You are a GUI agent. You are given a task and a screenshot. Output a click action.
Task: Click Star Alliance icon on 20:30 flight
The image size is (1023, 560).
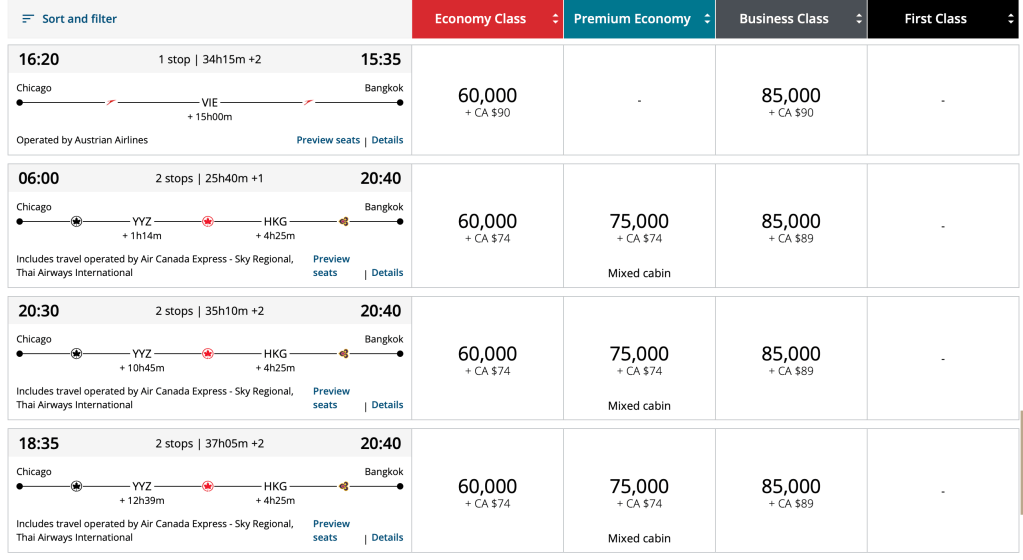[x=77, y=353]
